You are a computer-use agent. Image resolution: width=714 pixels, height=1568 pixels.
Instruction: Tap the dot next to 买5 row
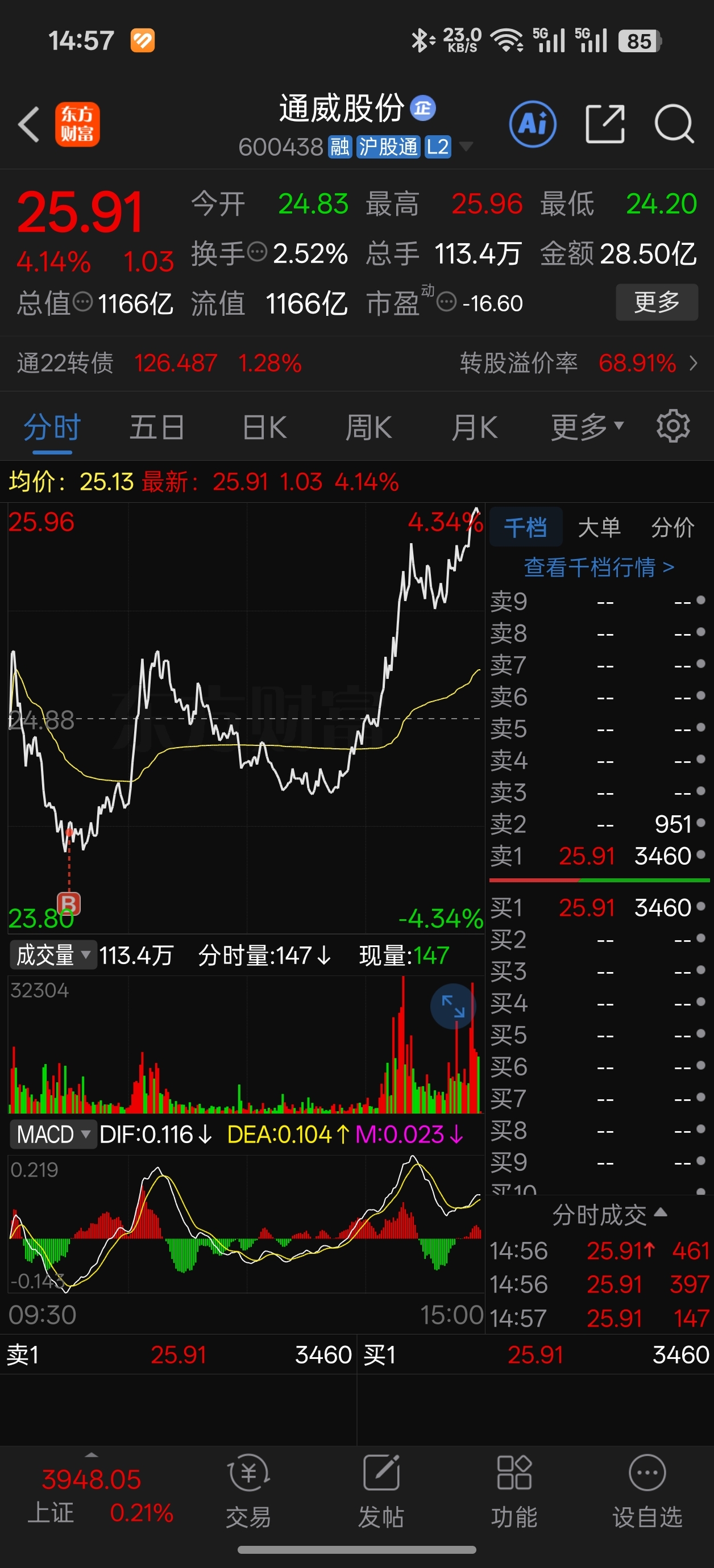coord(700,1033)
